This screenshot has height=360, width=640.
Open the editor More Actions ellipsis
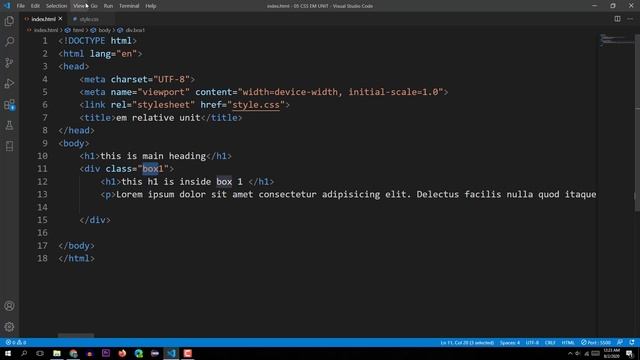point(630,19)
